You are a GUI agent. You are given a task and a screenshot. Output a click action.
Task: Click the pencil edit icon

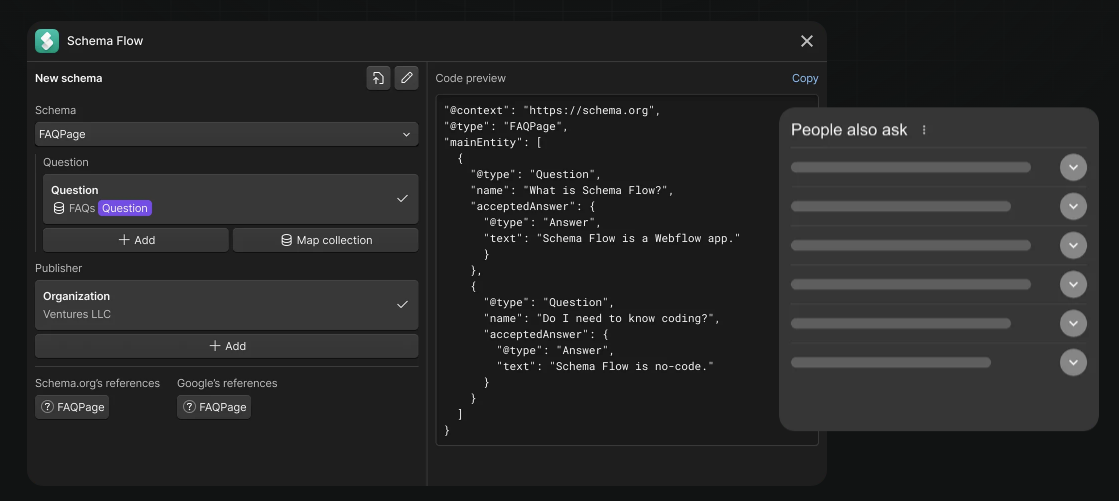point(406,78)
